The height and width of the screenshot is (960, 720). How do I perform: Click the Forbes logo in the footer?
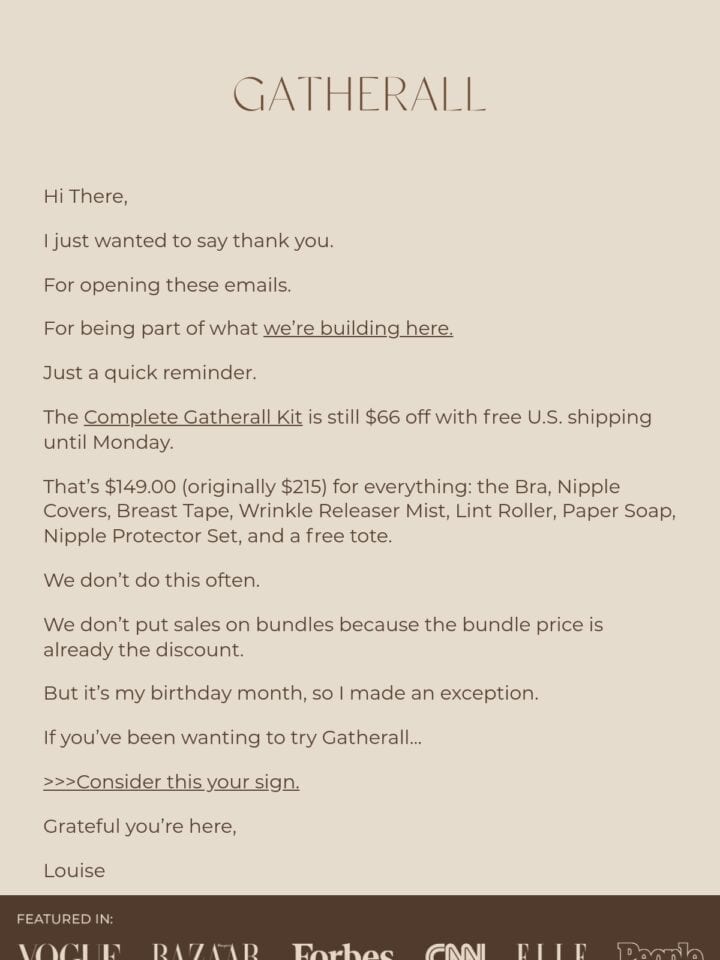click(342, 951)
